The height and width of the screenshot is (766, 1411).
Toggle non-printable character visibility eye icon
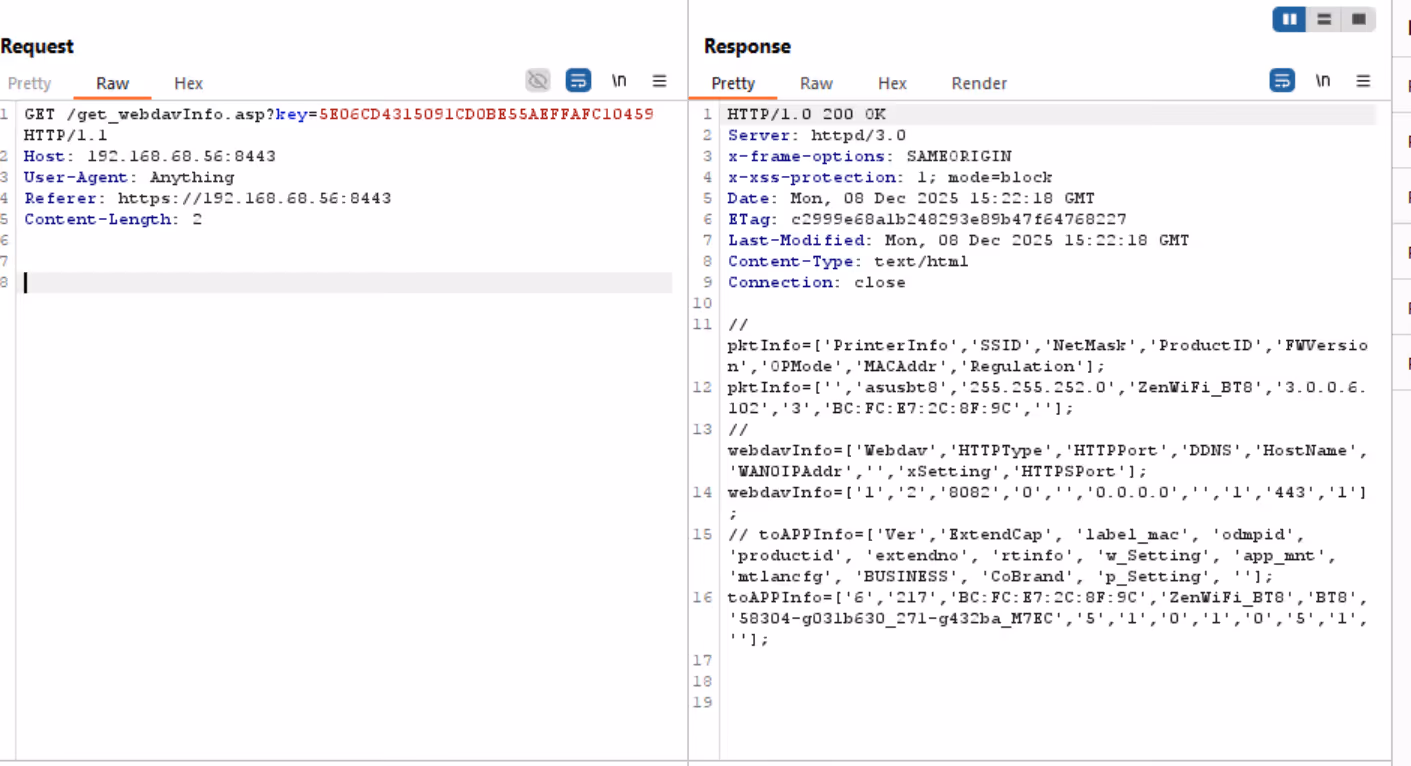(x=537, y=80)
